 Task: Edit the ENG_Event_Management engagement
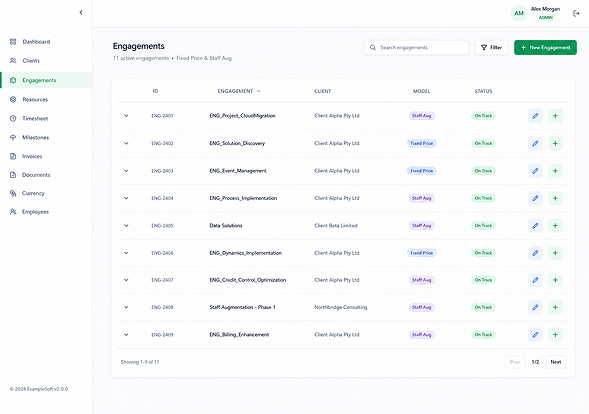coord(535,171)
